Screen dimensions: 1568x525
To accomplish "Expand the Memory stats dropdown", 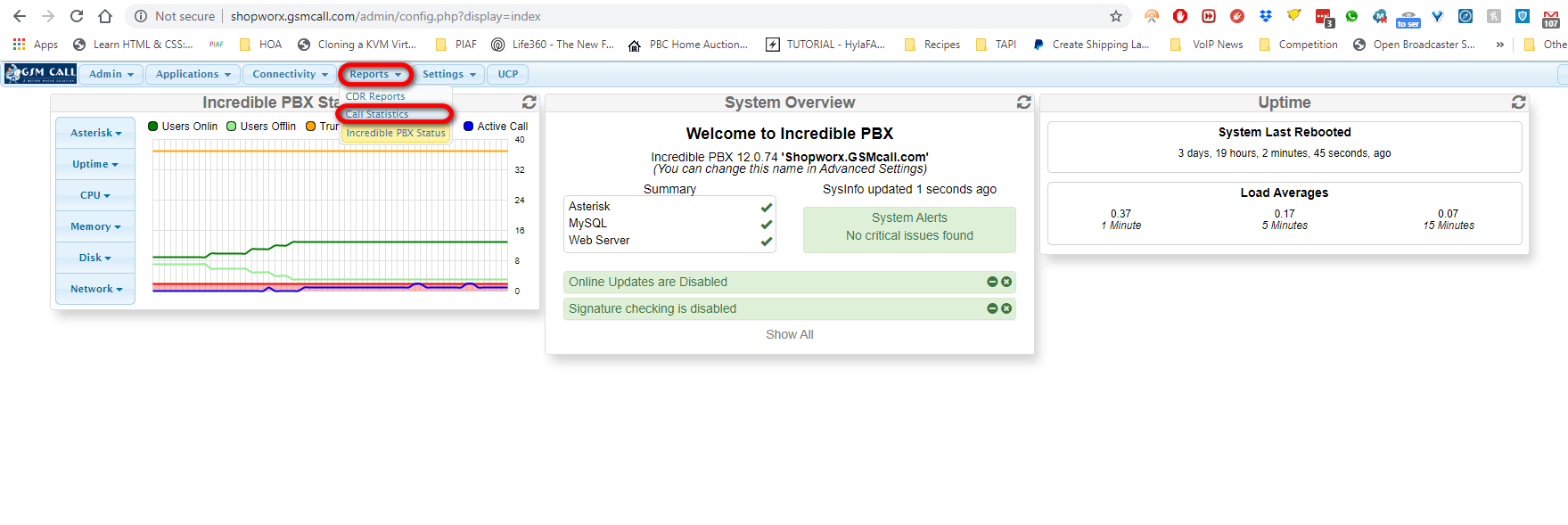I will click(95, 226).
